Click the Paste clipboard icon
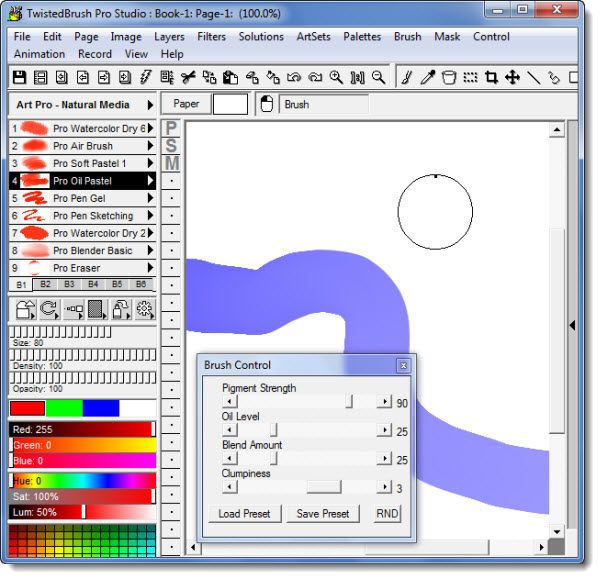 point(230,78)
